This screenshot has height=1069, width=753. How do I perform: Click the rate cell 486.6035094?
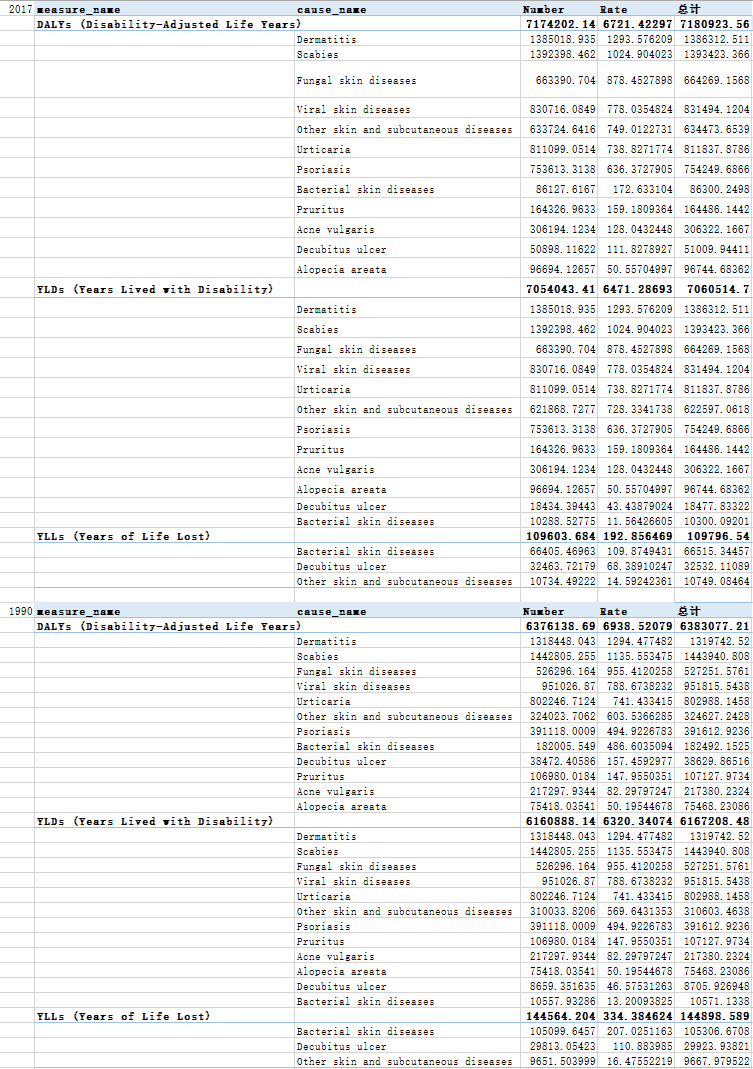639,747
